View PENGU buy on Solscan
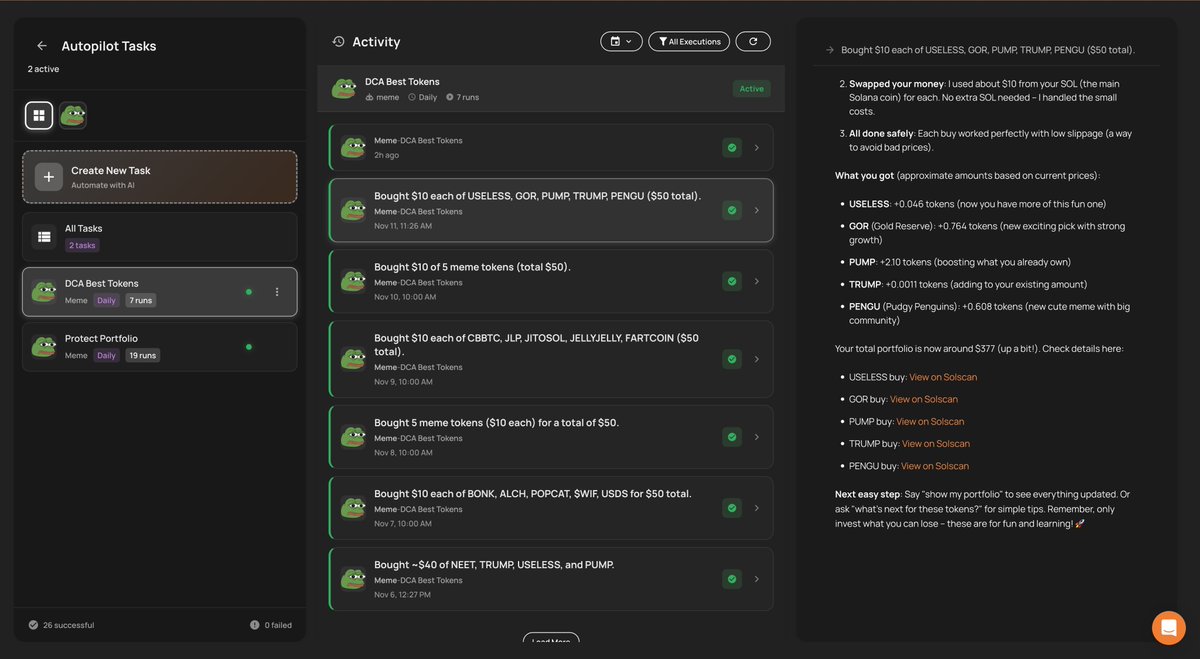 [935, 466]
